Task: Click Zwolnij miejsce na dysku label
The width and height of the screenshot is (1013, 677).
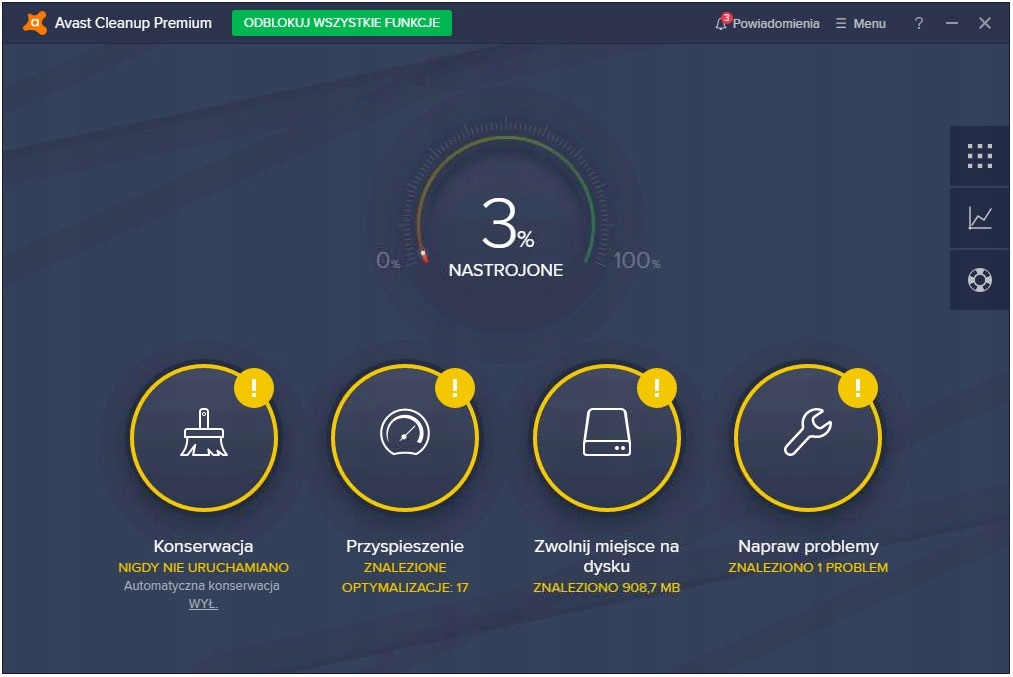Action: 607,556
